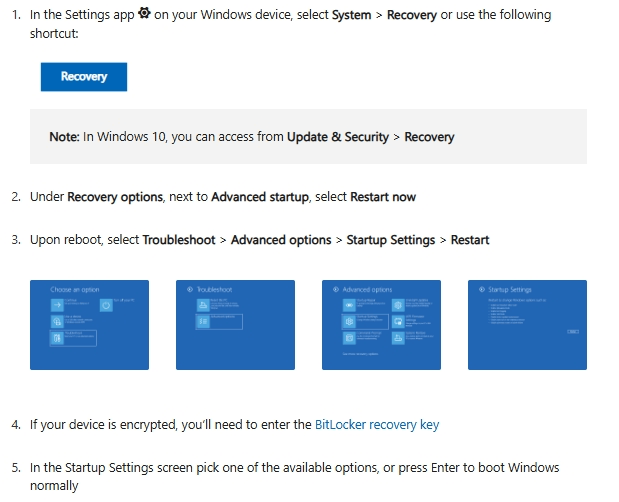Click the 'Note:' label in the gray box
Screen dimensions: 619x502
click(x=64, y=137)
